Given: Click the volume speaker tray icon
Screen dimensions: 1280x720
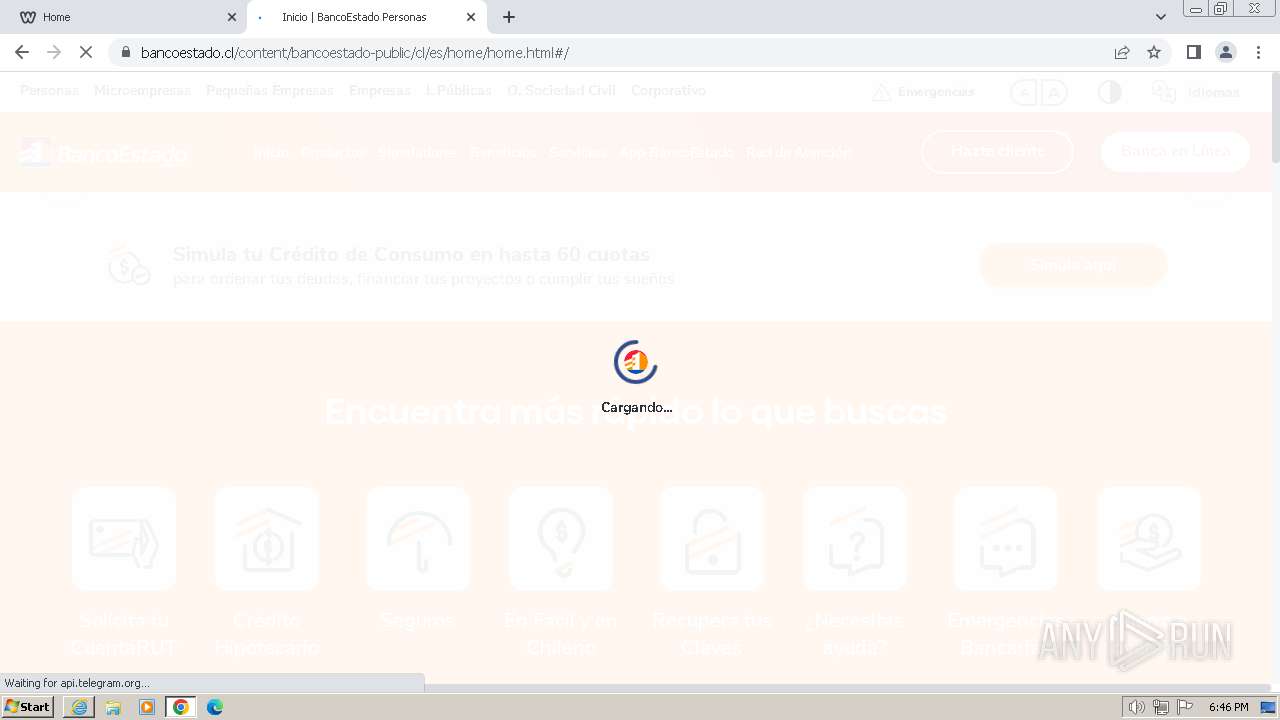Looking at the screenshot, I should (1137, 707).
